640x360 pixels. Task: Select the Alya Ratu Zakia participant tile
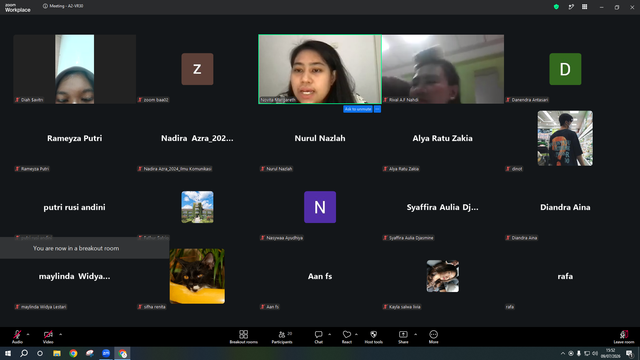[442, 138]
